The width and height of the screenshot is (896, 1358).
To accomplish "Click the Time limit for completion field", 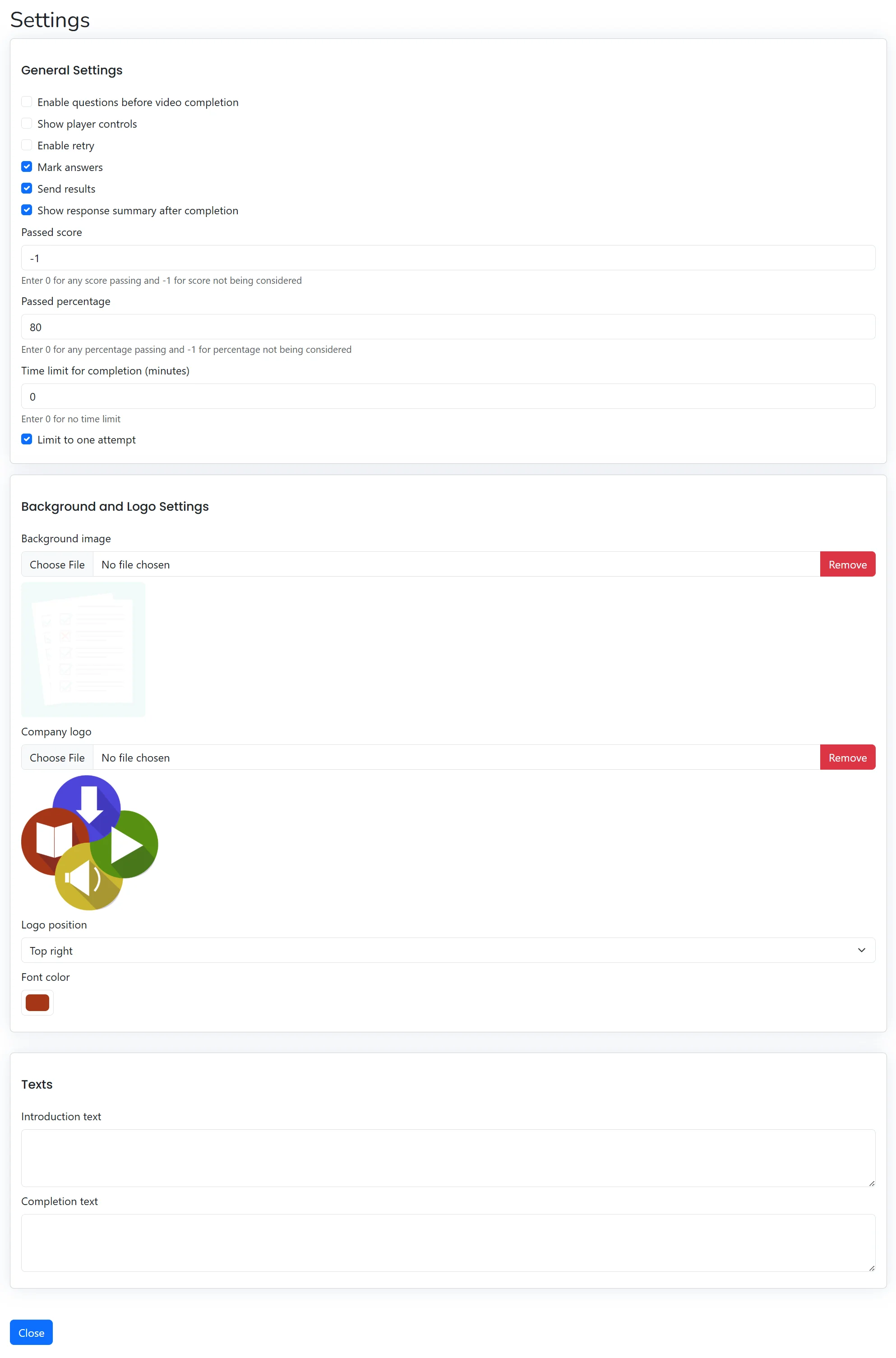I will [448, 396].
